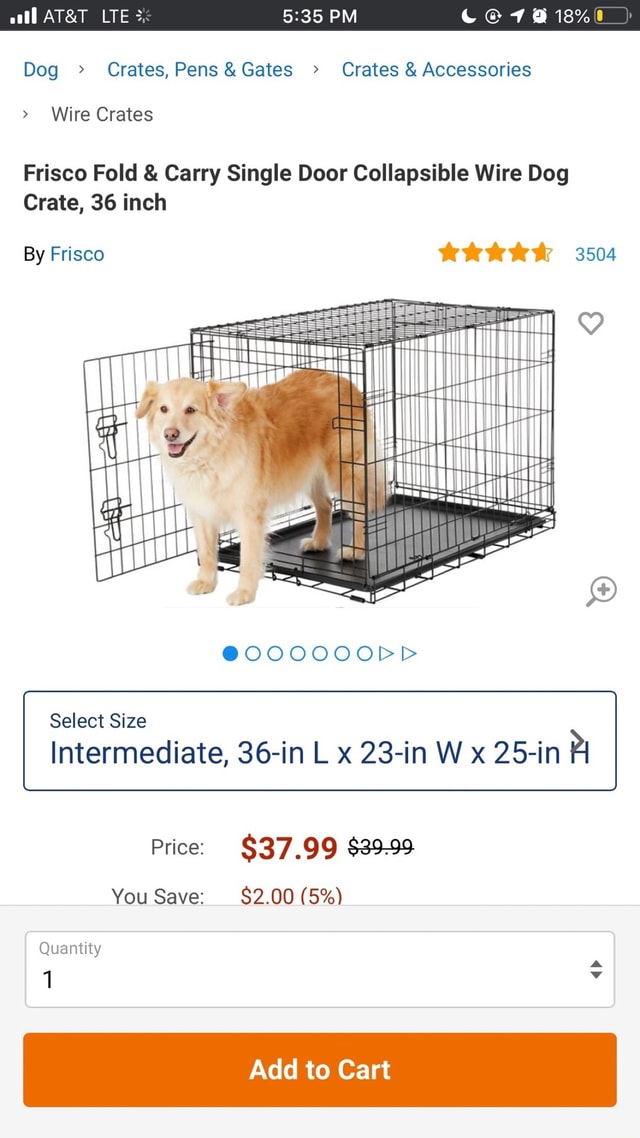Image resolution: width=640 pixels, height=1138 pixels.
Task: Tap the dog crate product photo
Action: coord(320,450)
